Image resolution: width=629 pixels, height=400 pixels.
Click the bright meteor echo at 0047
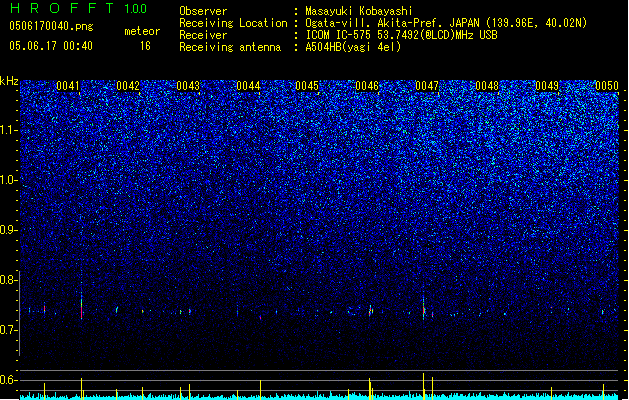click(424, 308)
